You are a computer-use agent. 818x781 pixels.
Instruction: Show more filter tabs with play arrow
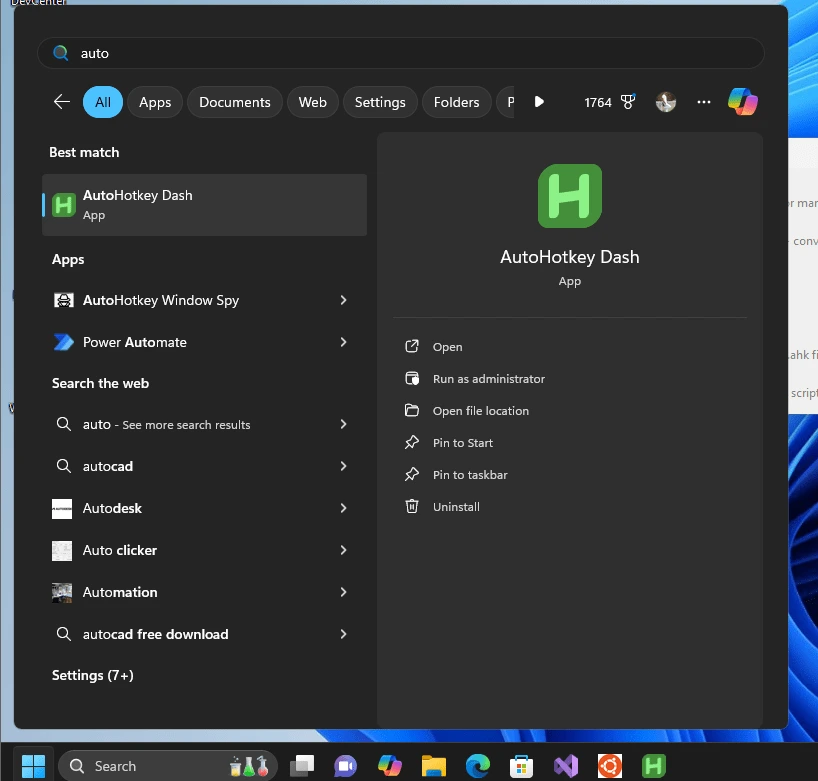pos(539,102)
